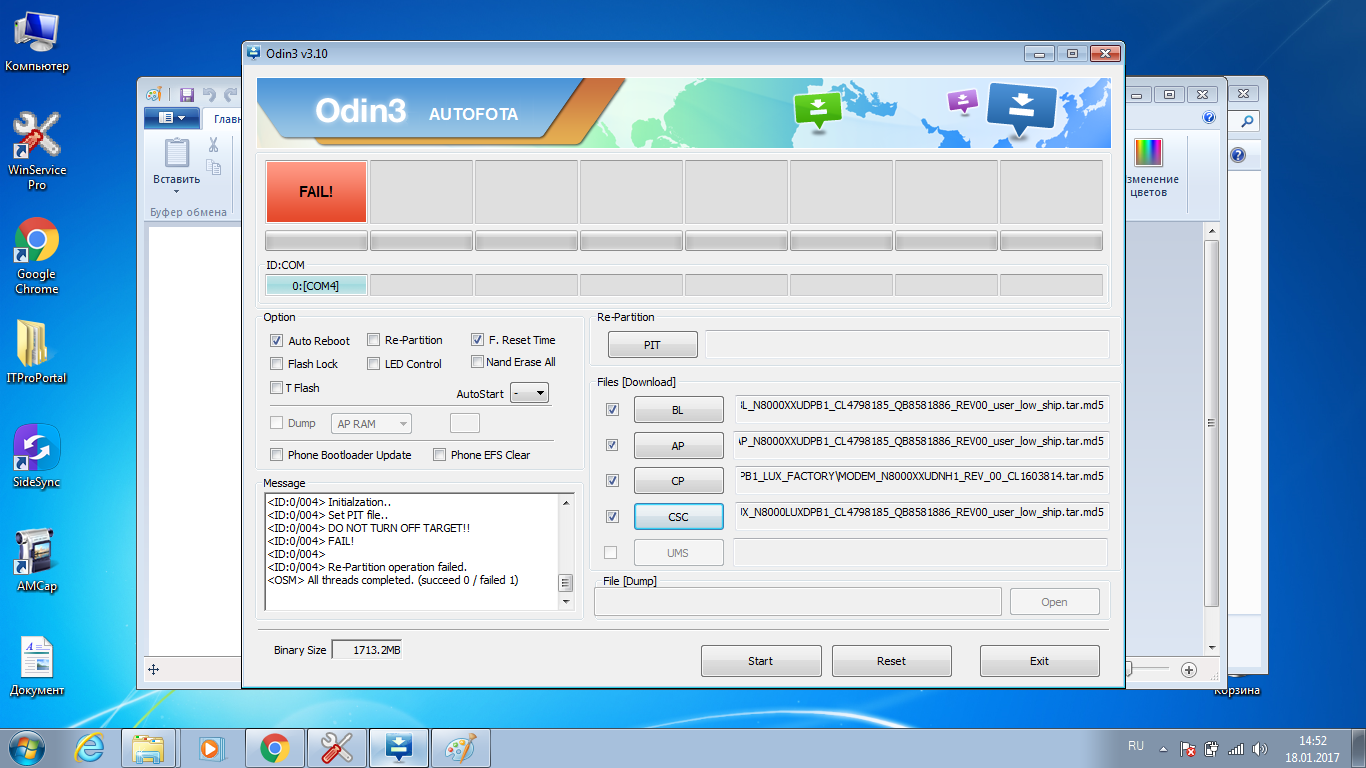Screen dimensions: 1366x768
Task: Switch to WinService Pro in the taskbar
Action: pos(337,747)
